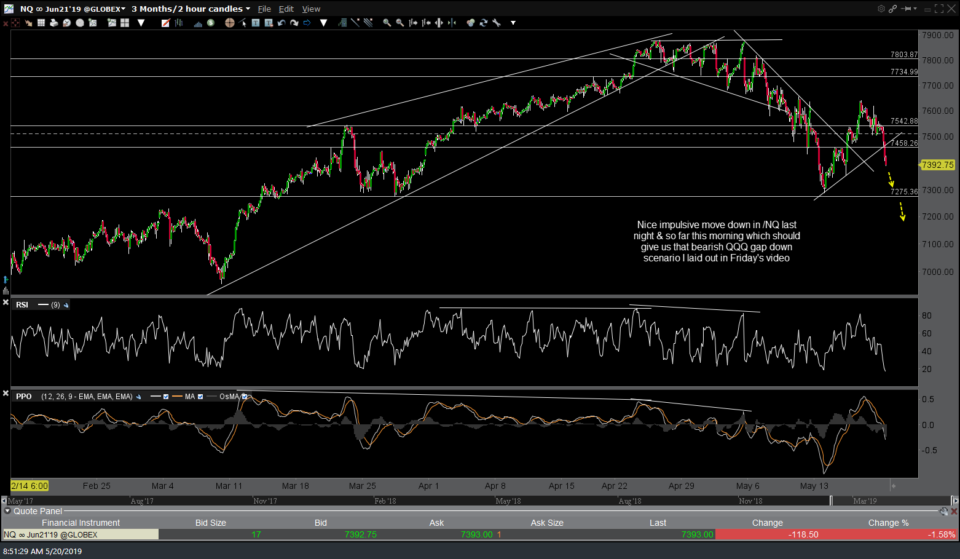Click the left arrow of historical time scrollbar
The height and width of the screenshot is (559, 960).
click(5, 500)
